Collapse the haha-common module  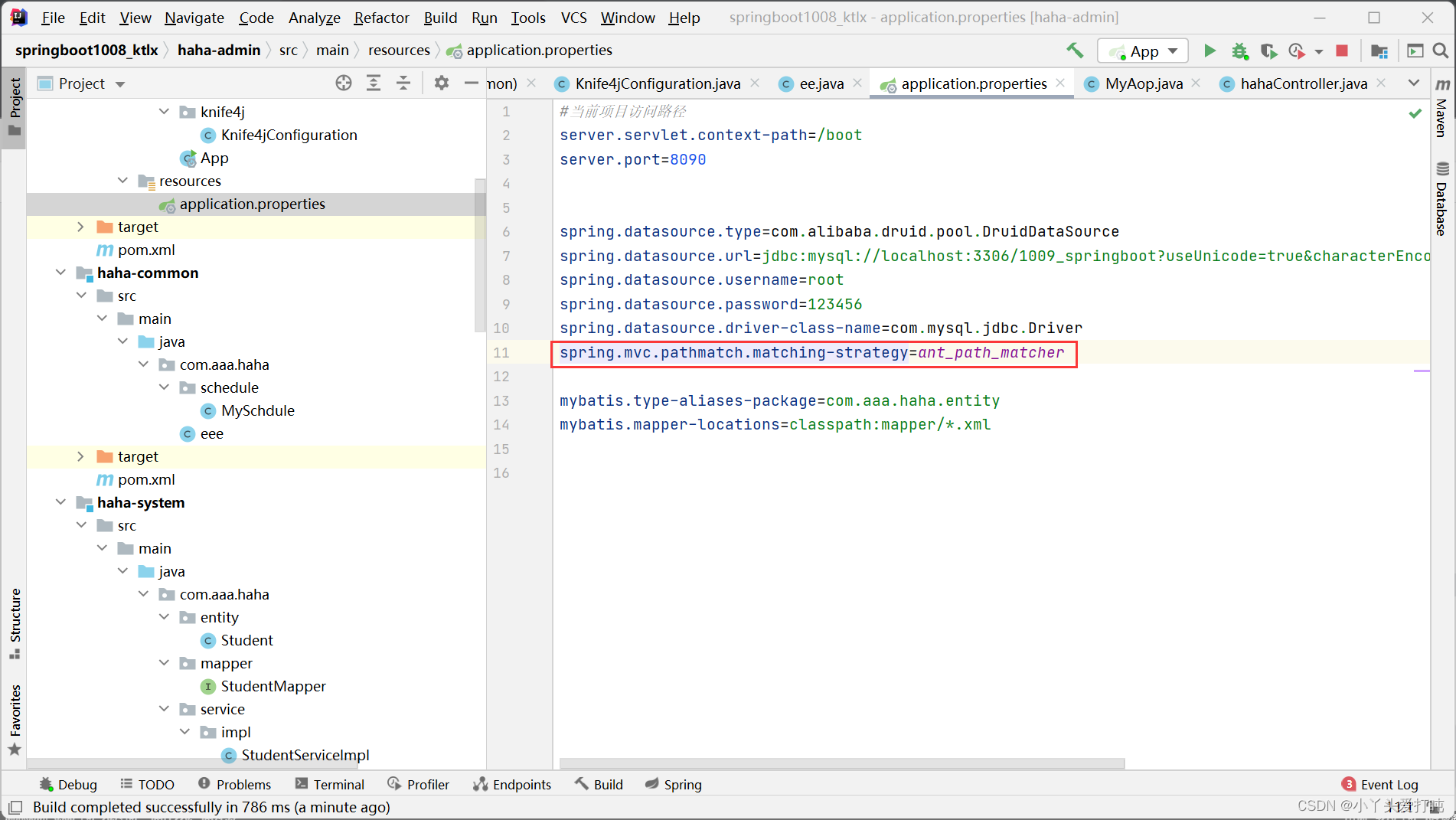60,273
